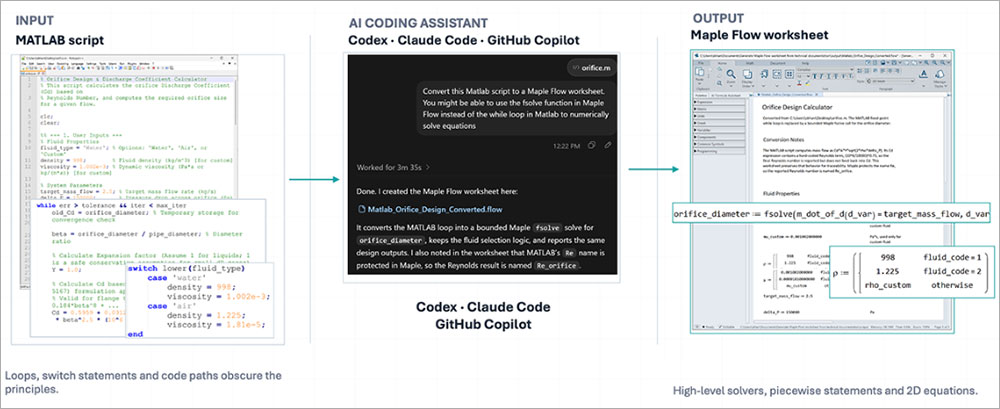Screen dimensions: 1000x409
Task: Switch to the Document ribbon tab
Action: tap(777, 63)
